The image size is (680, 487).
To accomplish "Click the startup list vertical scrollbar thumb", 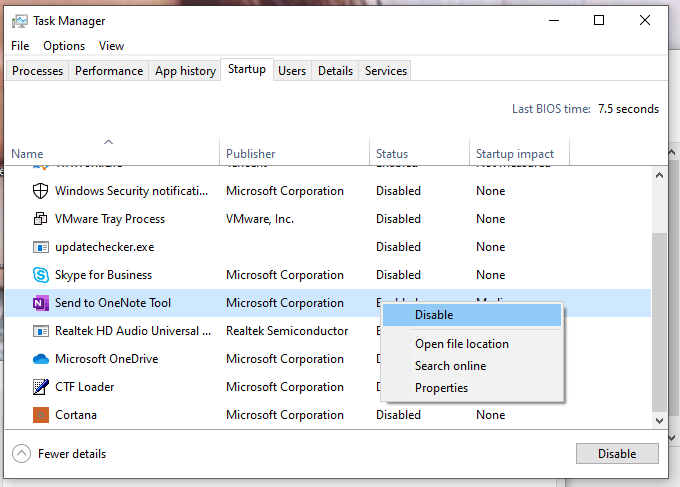I will [x=660, y=322].
